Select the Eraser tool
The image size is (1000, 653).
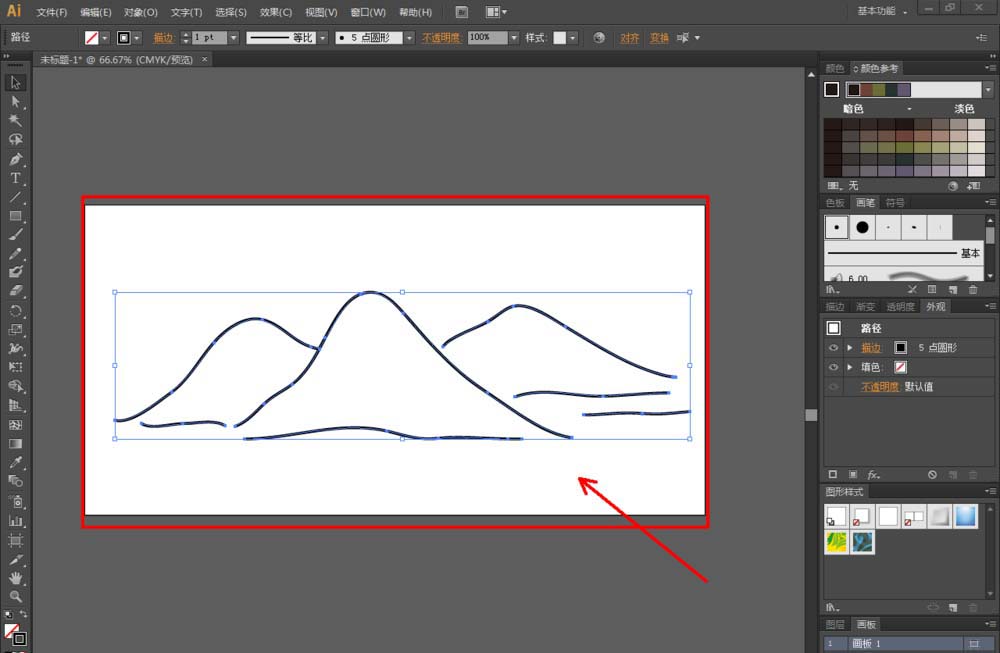15,291
